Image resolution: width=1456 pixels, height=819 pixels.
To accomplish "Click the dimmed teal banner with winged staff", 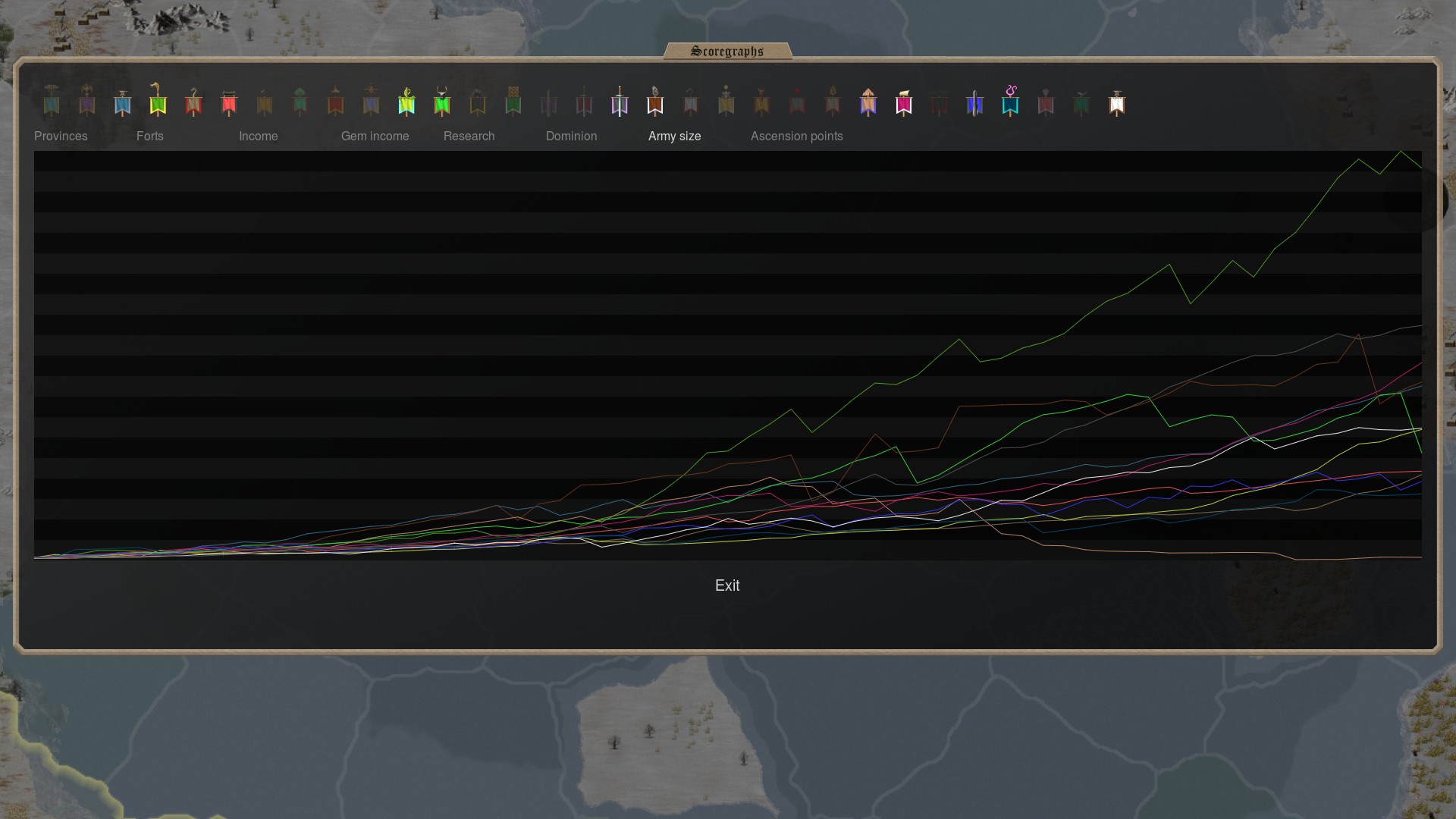I will [x=52, y=100].
